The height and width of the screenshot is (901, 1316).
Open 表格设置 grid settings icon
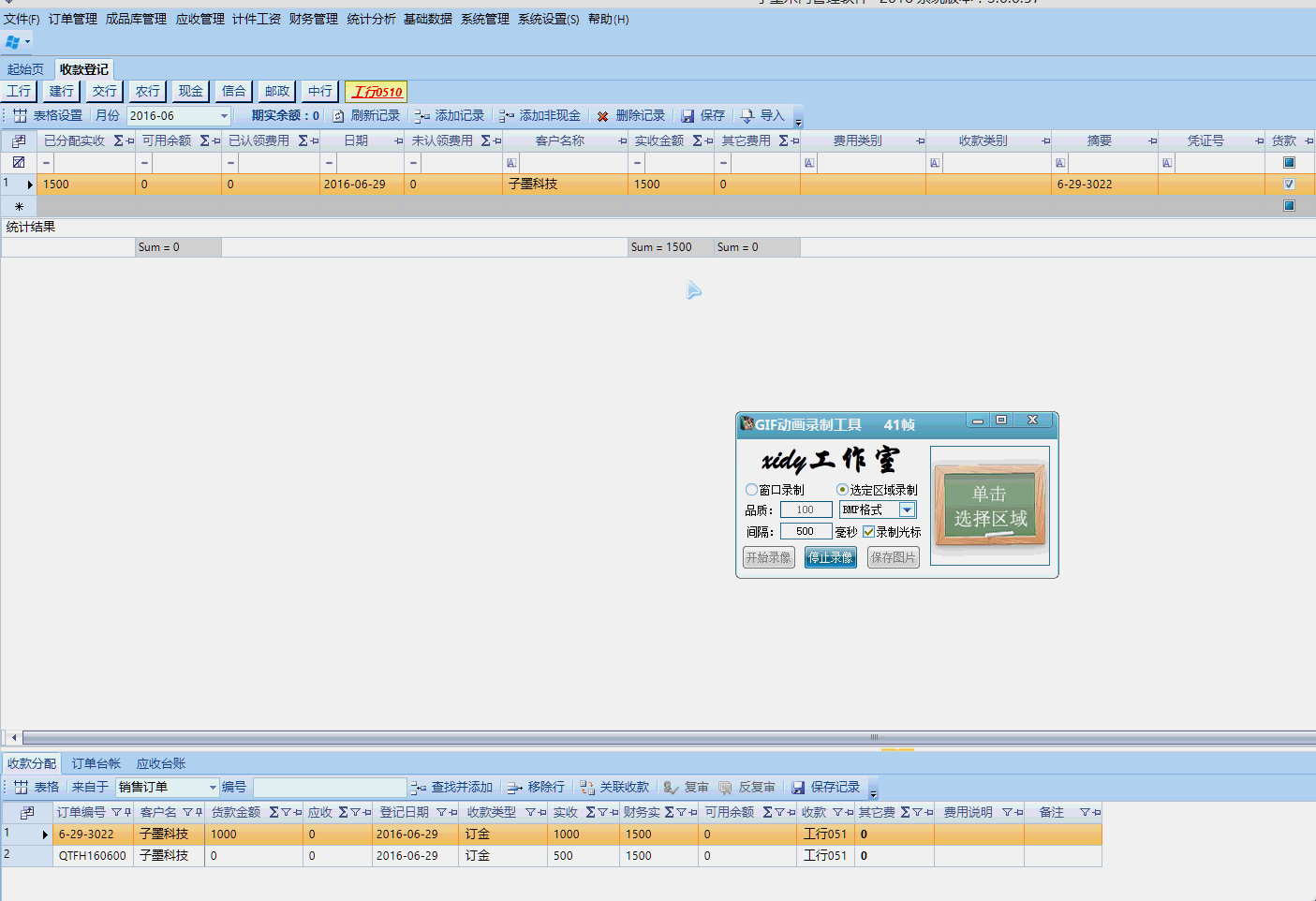(x=20, y=116)
